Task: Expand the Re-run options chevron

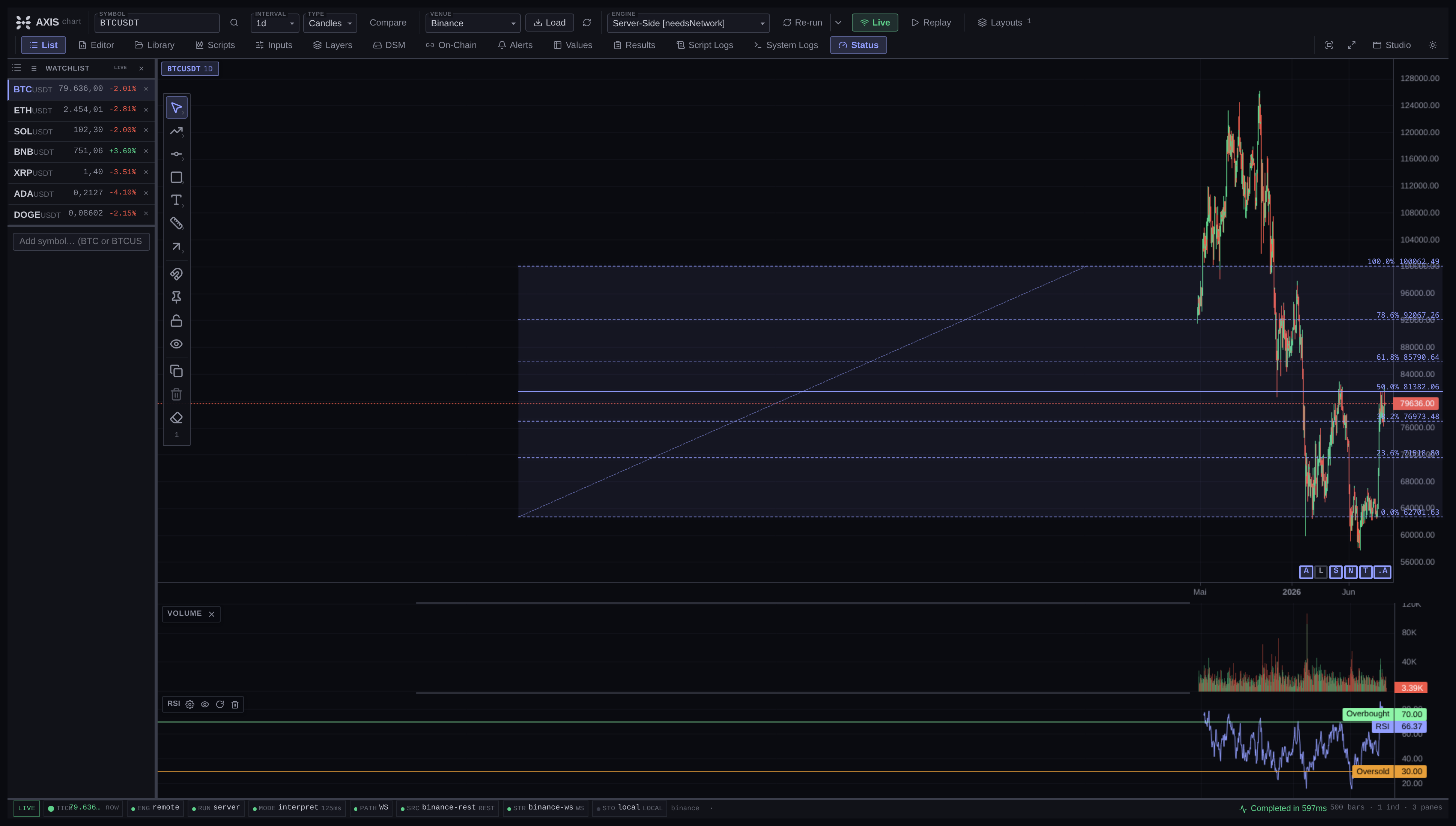Action: (838, 23)
